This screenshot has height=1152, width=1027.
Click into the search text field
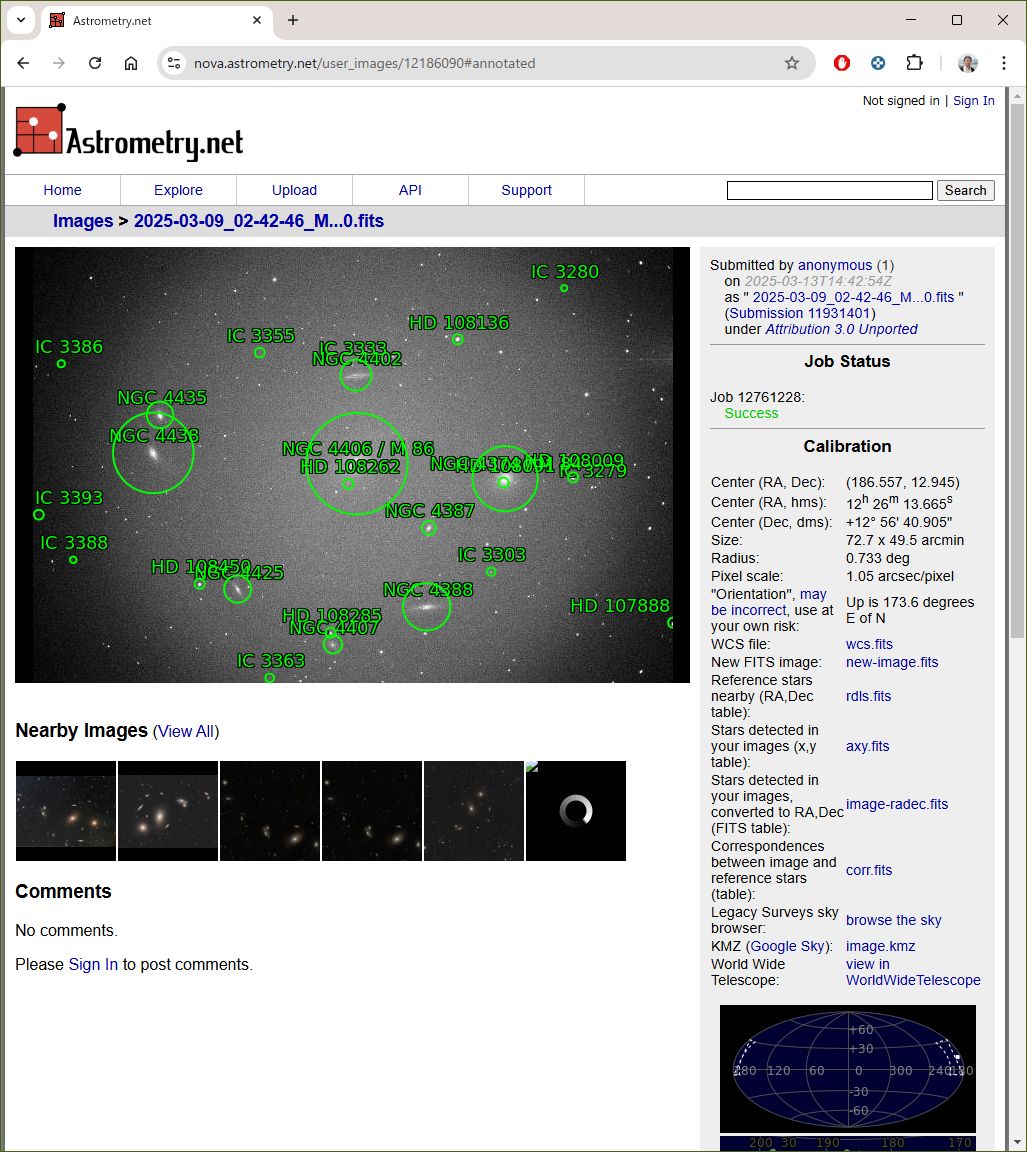[829, 190]
